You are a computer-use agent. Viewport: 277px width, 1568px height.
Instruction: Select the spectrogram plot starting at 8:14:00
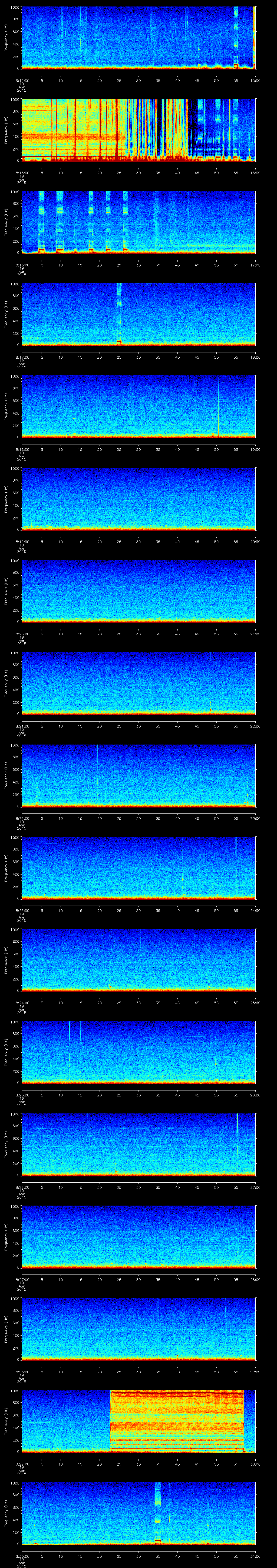(138, 38)
